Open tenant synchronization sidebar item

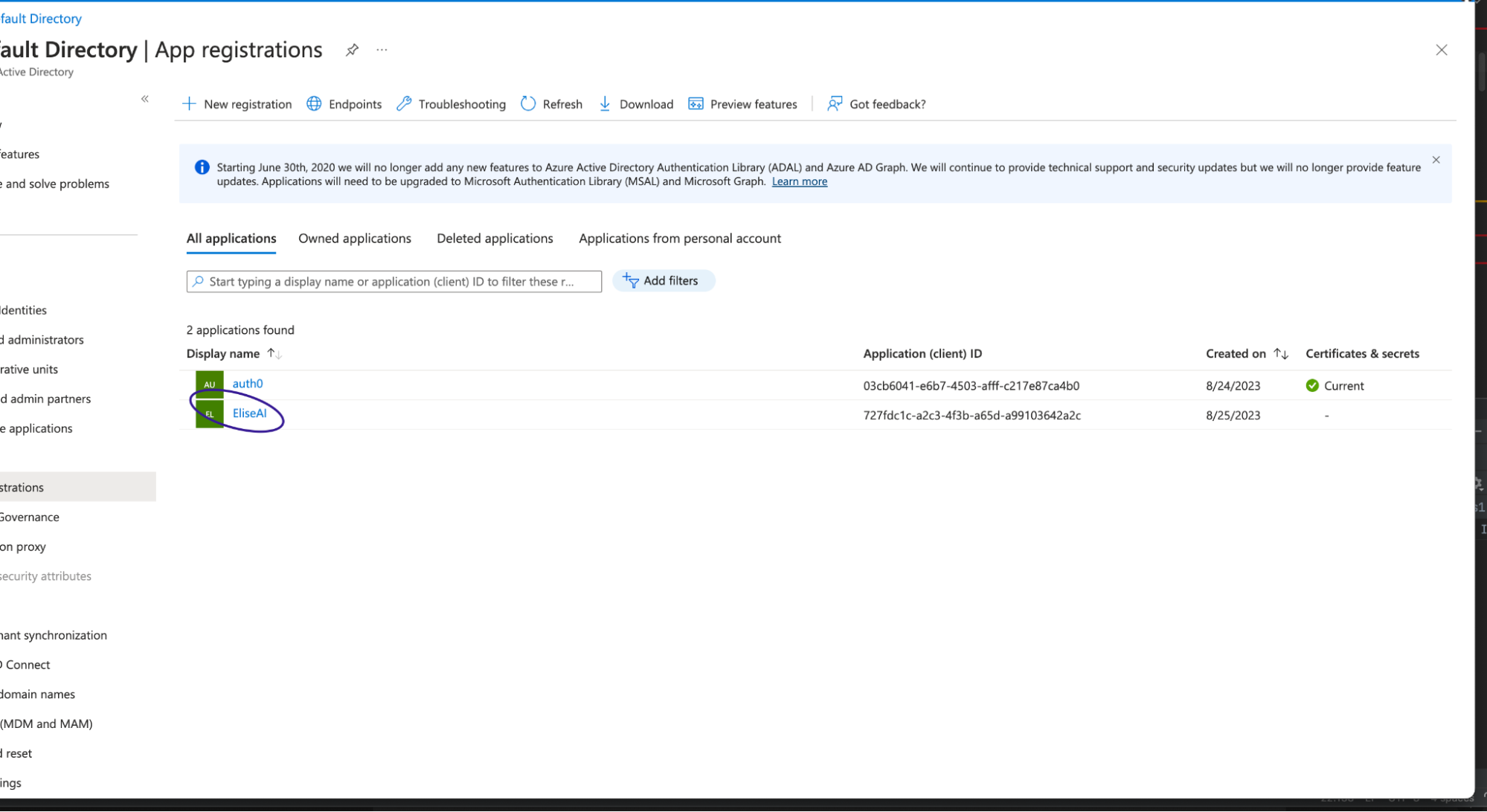54,635
